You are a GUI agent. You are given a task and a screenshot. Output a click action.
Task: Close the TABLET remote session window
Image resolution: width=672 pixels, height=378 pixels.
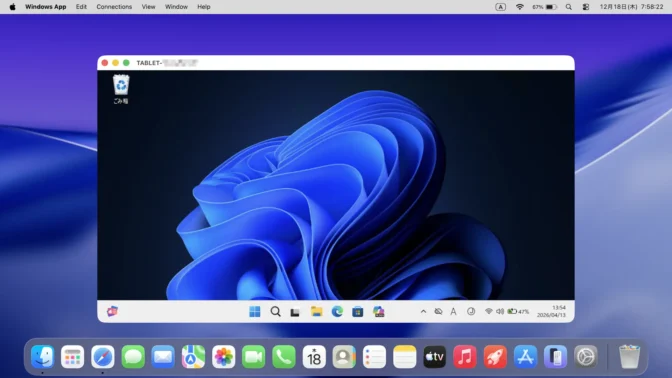click(105, 63)
